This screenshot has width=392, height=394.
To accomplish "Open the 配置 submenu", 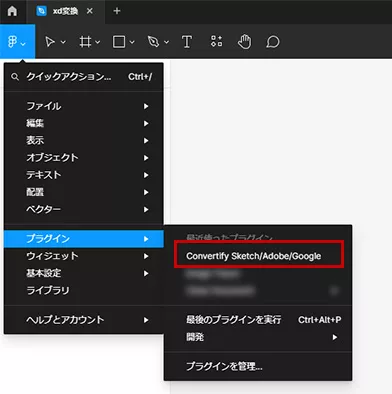I will (x=84, y=192).
